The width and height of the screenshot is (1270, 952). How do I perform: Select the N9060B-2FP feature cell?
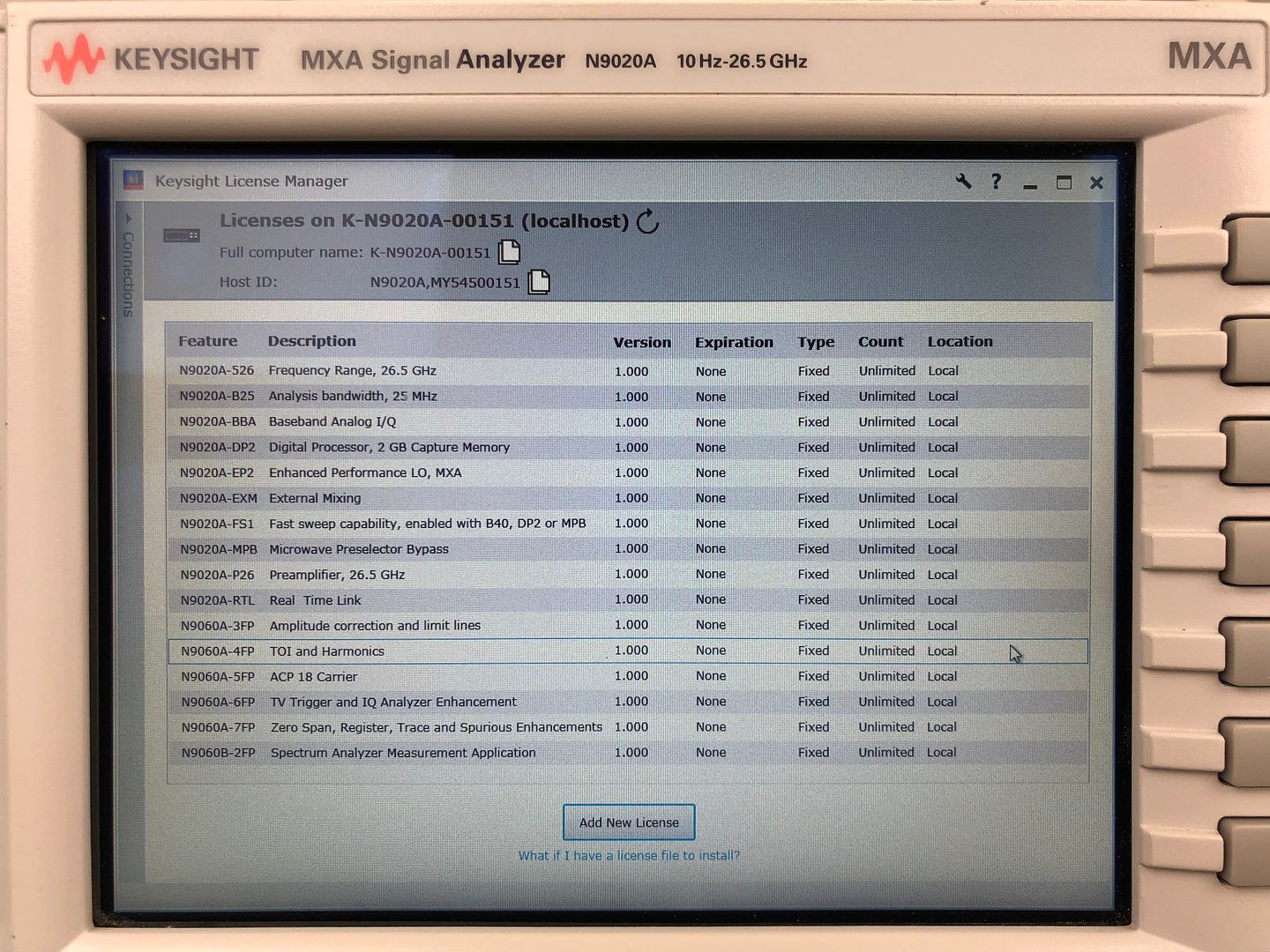coord(219,754)
